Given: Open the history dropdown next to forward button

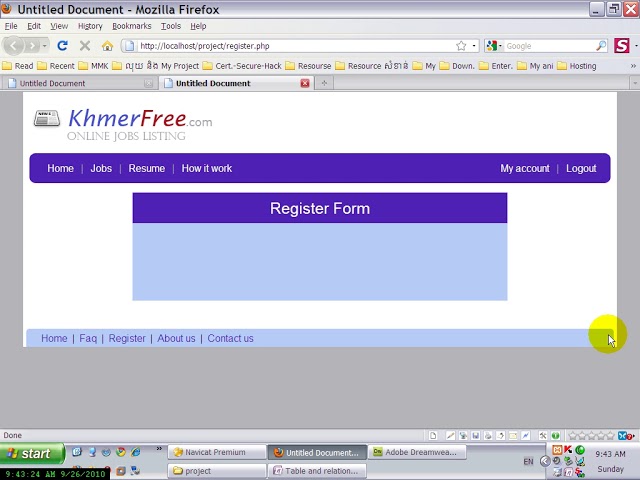Looking at the screenshot, I should coord(44,46).
